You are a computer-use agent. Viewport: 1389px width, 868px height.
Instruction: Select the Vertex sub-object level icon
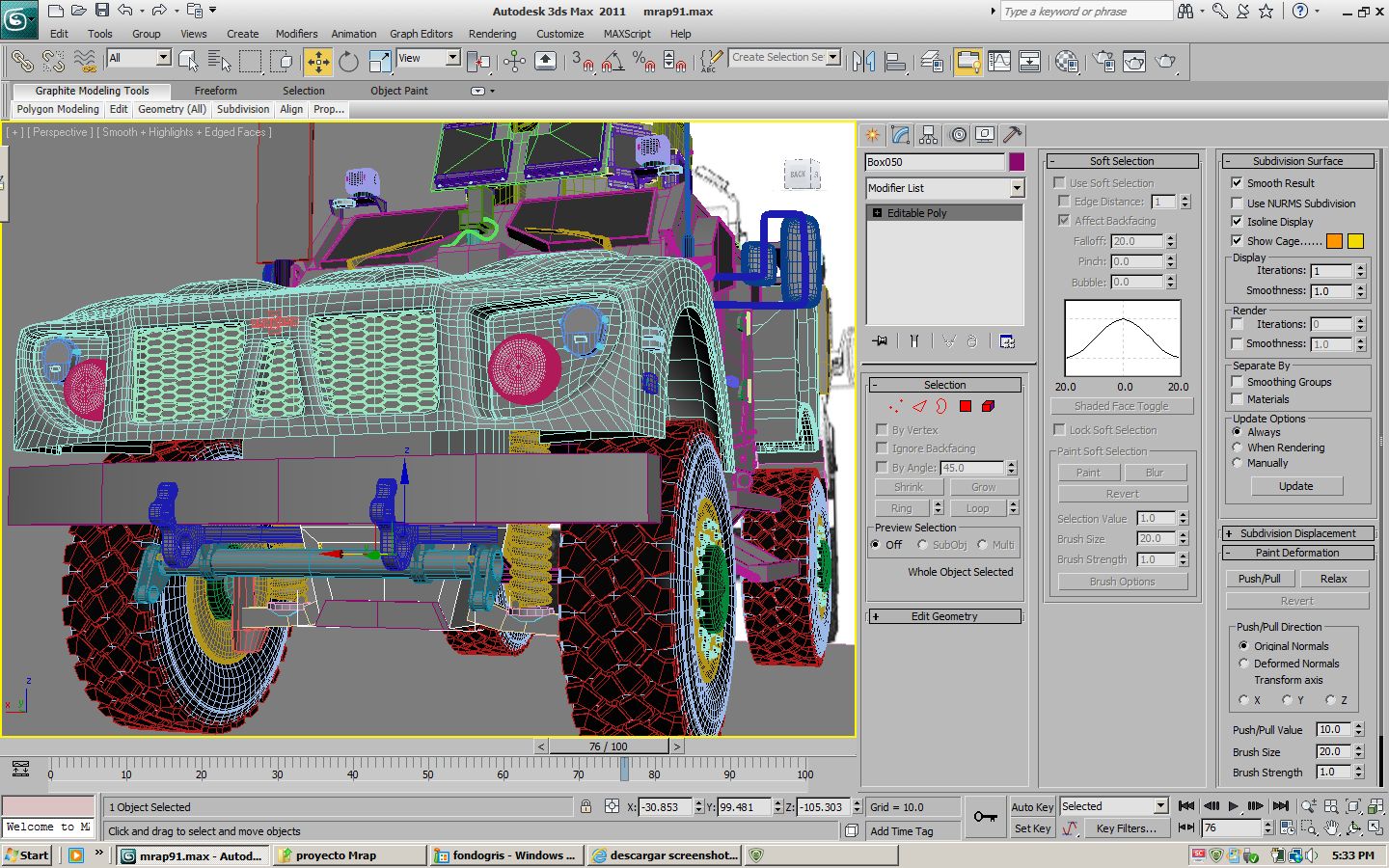pos(896,406)
